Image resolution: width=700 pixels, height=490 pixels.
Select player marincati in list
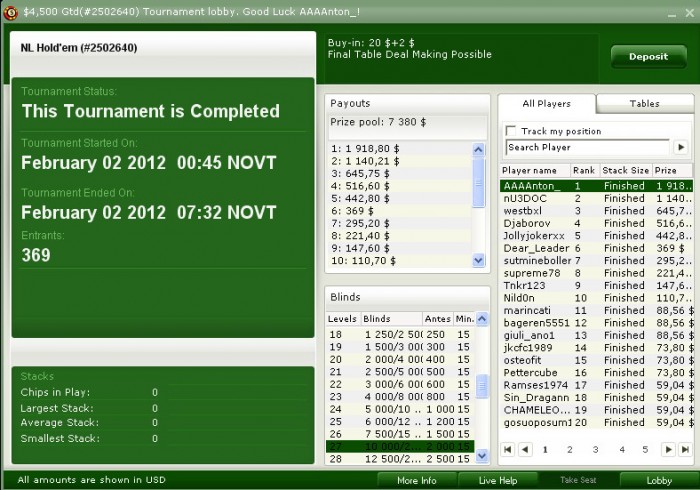tap(596, 311)
